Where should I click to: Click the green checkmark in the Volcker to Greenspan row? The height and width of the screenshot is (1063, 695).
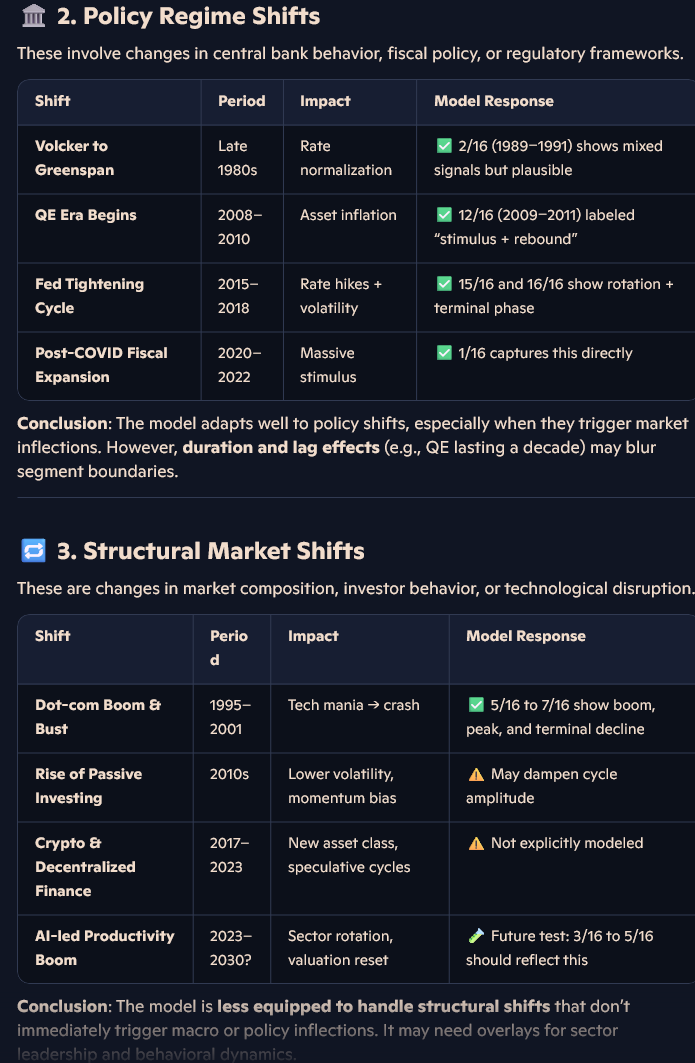[444, 146]
